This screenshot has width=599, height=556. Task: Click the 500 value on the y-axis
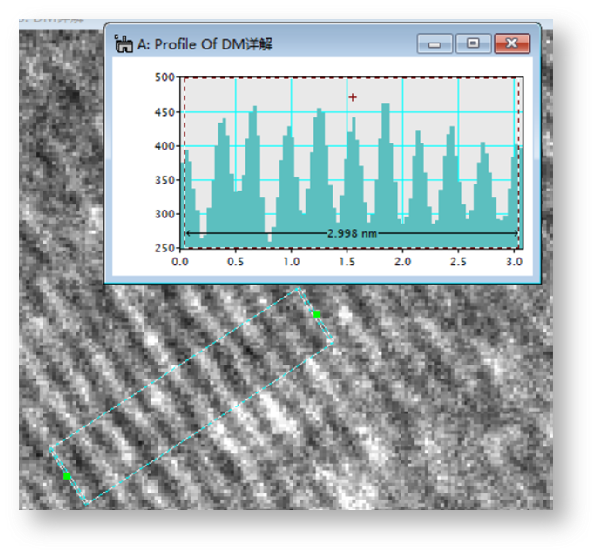tap(165, 77)
